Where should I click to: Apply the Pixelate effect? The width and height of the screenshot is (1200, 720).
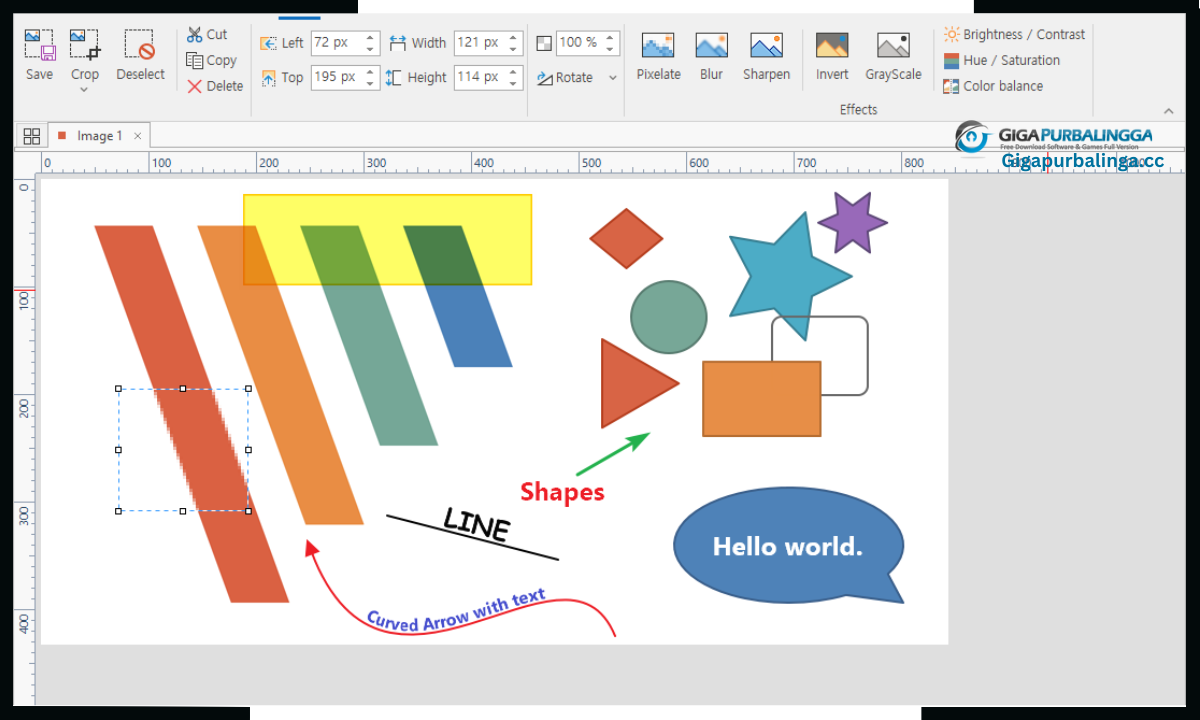[x=658, y=57]
